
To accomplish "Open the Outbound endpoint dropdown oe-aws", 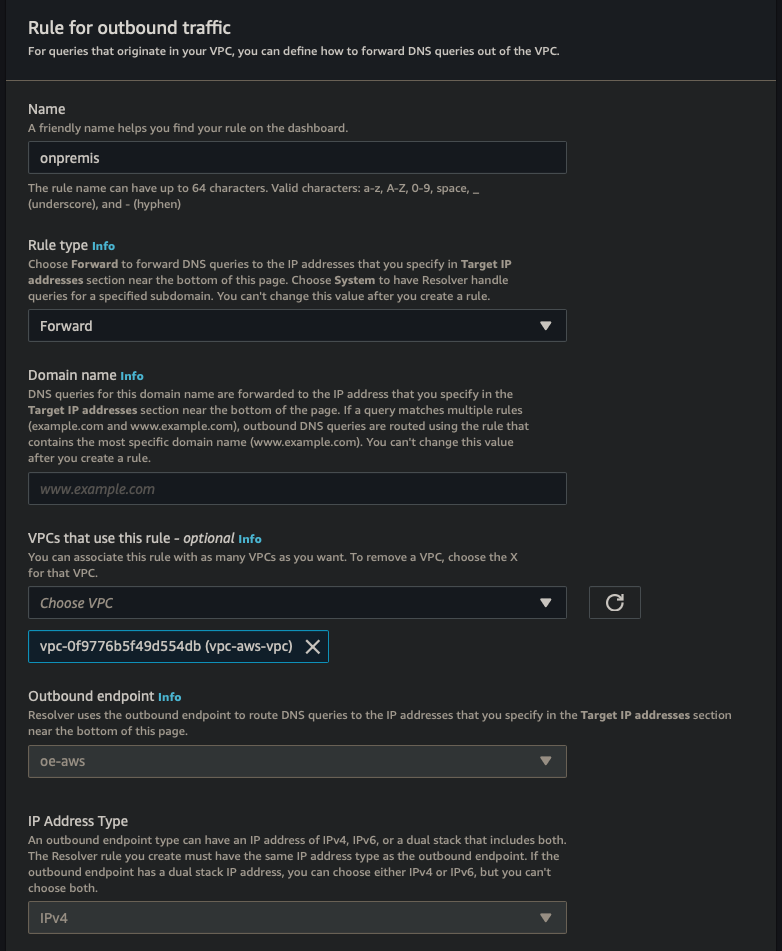I will [x=297, y=761].
